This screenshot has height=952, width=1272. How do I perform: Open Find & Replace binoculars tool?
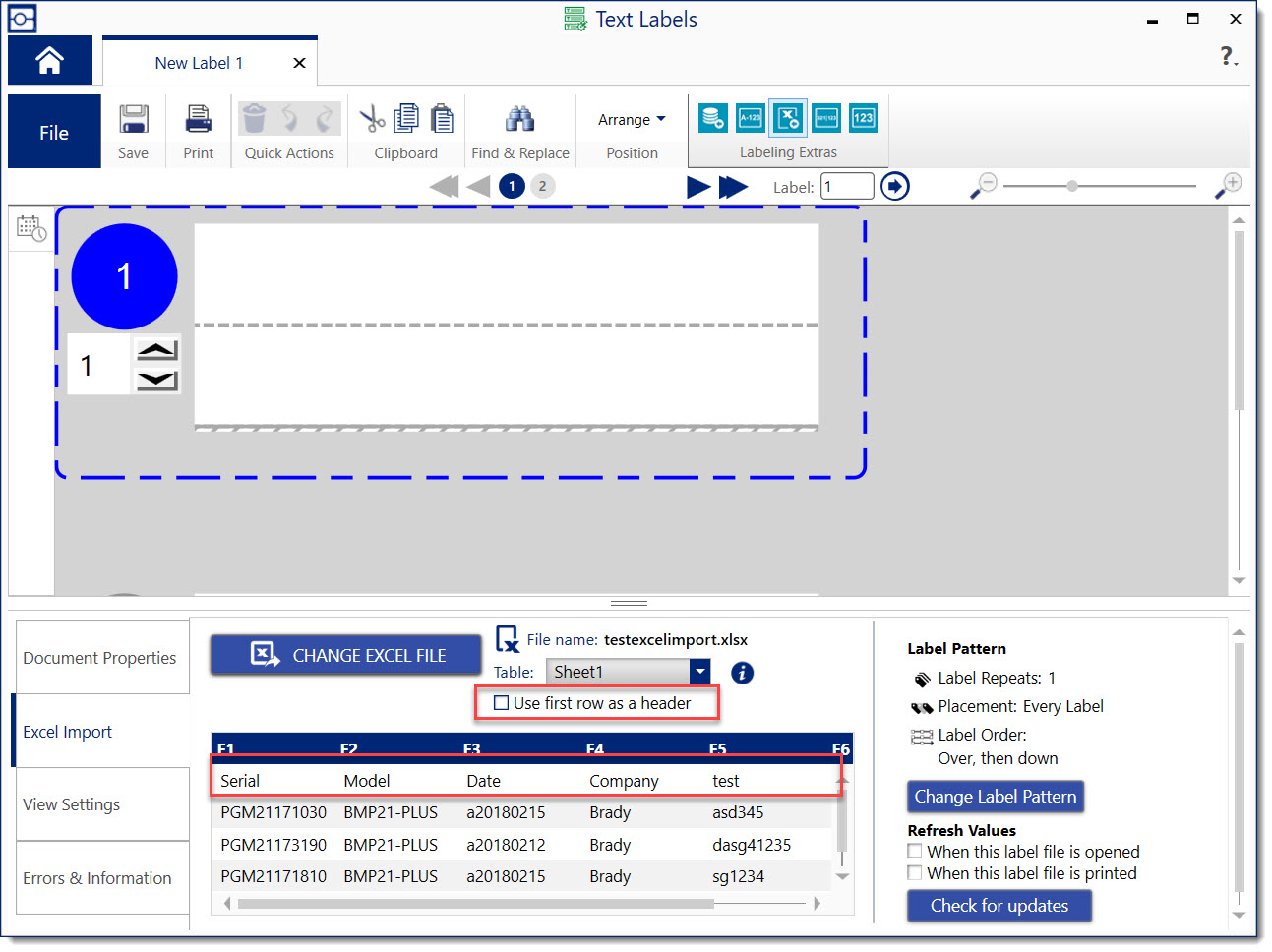pos(519,120)
